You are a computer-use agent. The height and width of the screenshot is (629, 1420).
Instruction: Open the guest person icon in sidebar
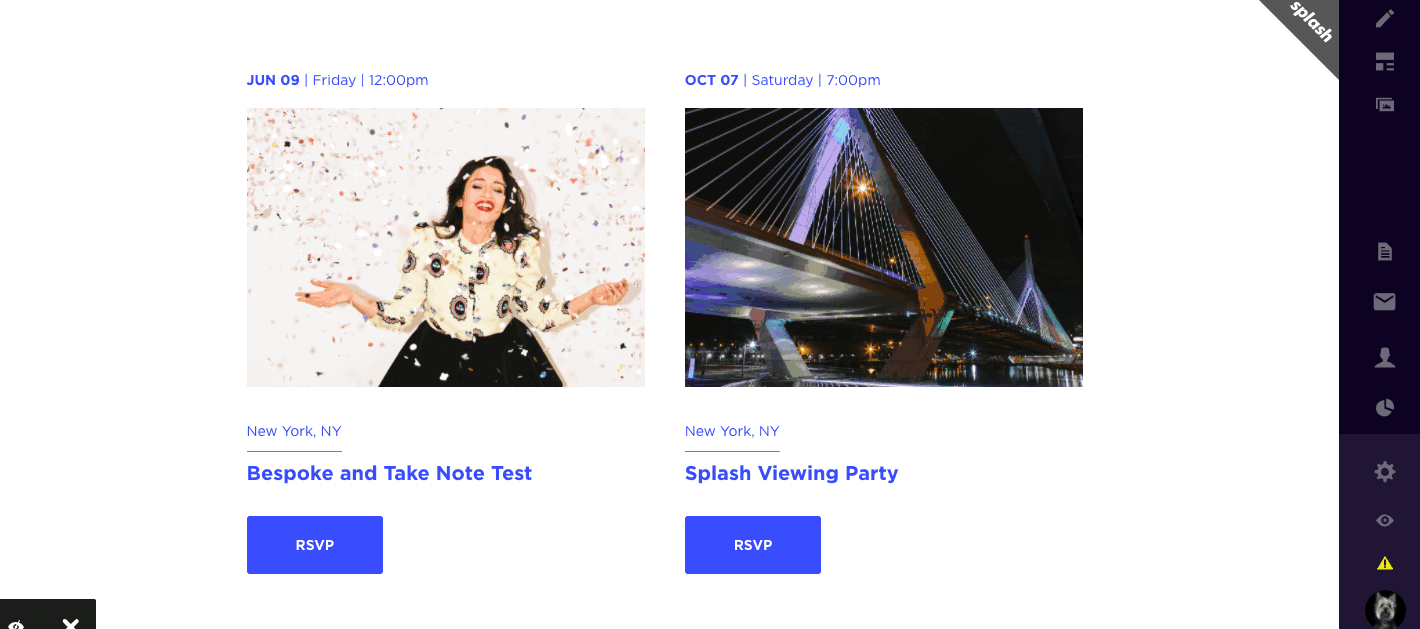pyautogui.click(x=1384, y=357)
